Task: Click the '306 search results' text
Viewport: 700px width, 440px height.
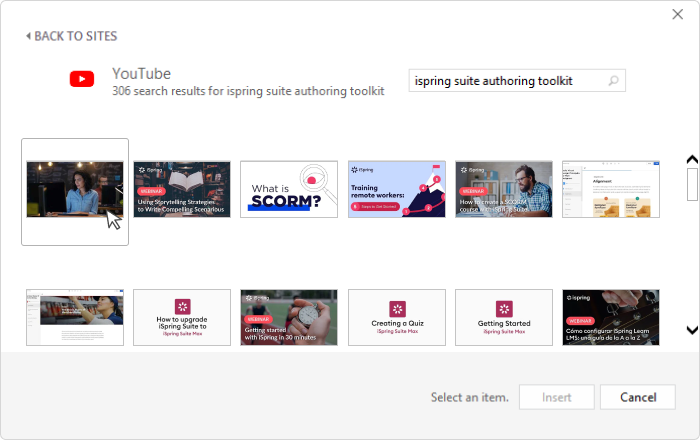Action: pyautogui.click(x=248, y=91)
